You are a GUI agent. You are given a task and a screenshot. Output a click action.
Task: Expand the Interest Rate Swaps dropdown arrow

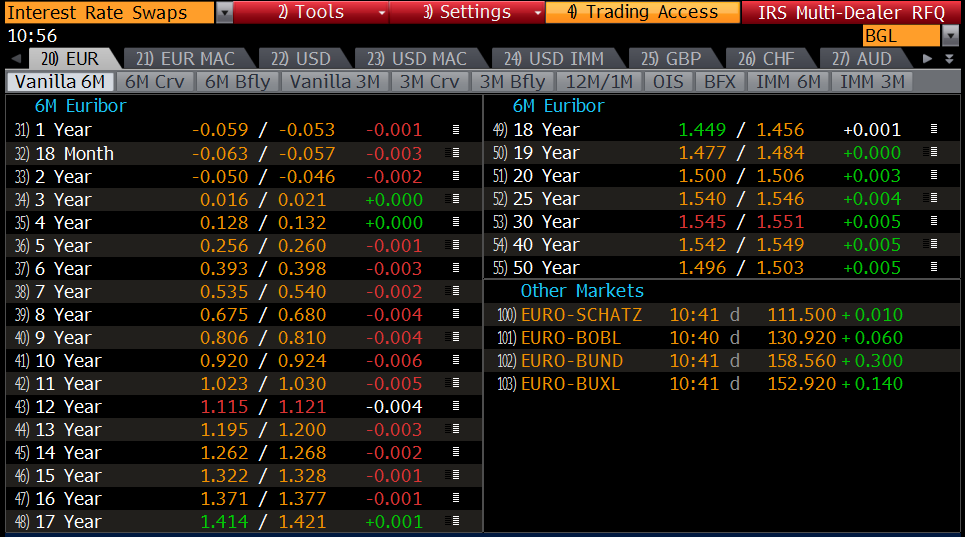[224, 12]
